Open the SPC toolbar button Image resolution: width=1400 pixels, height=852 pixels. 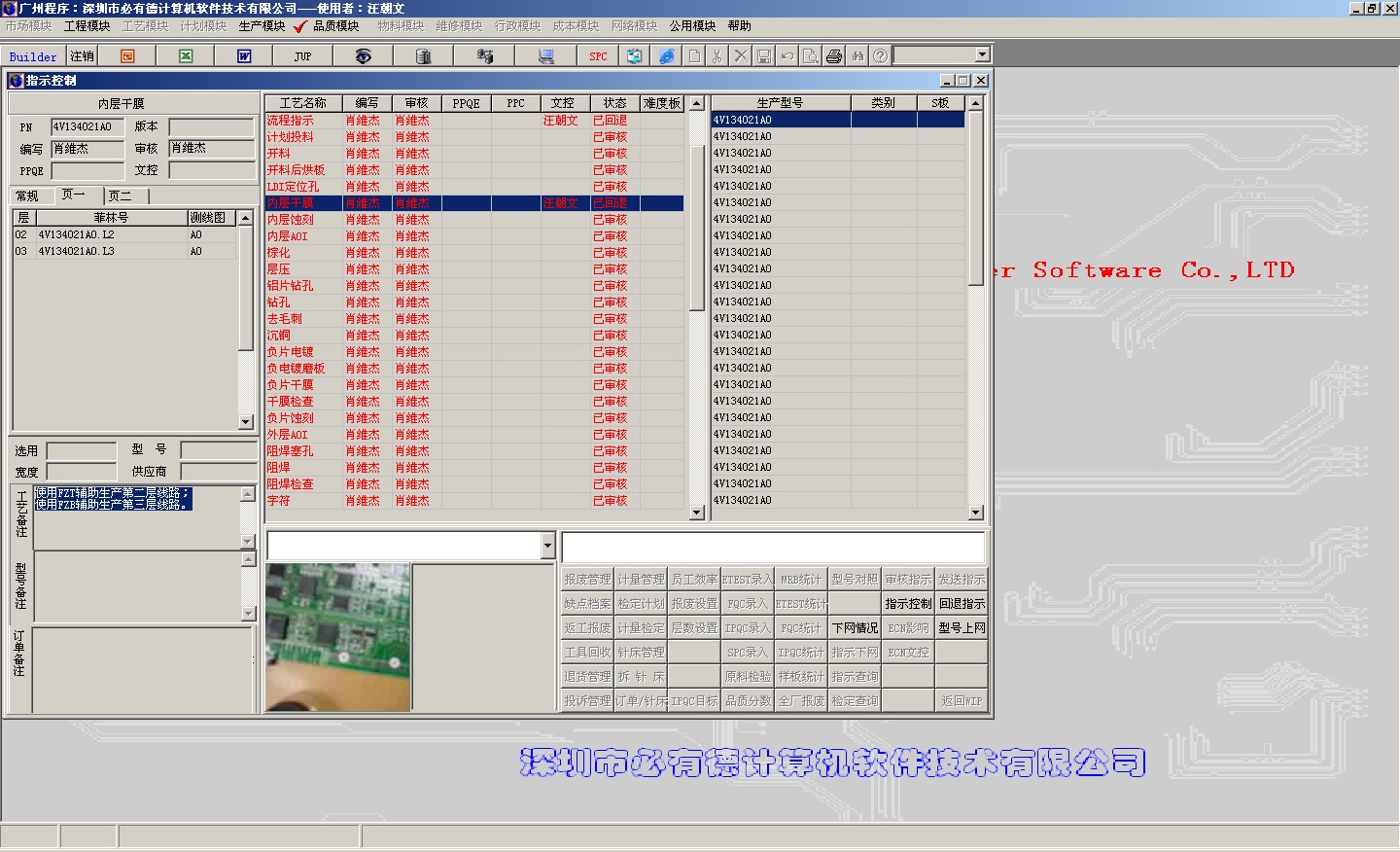(598, 56)
